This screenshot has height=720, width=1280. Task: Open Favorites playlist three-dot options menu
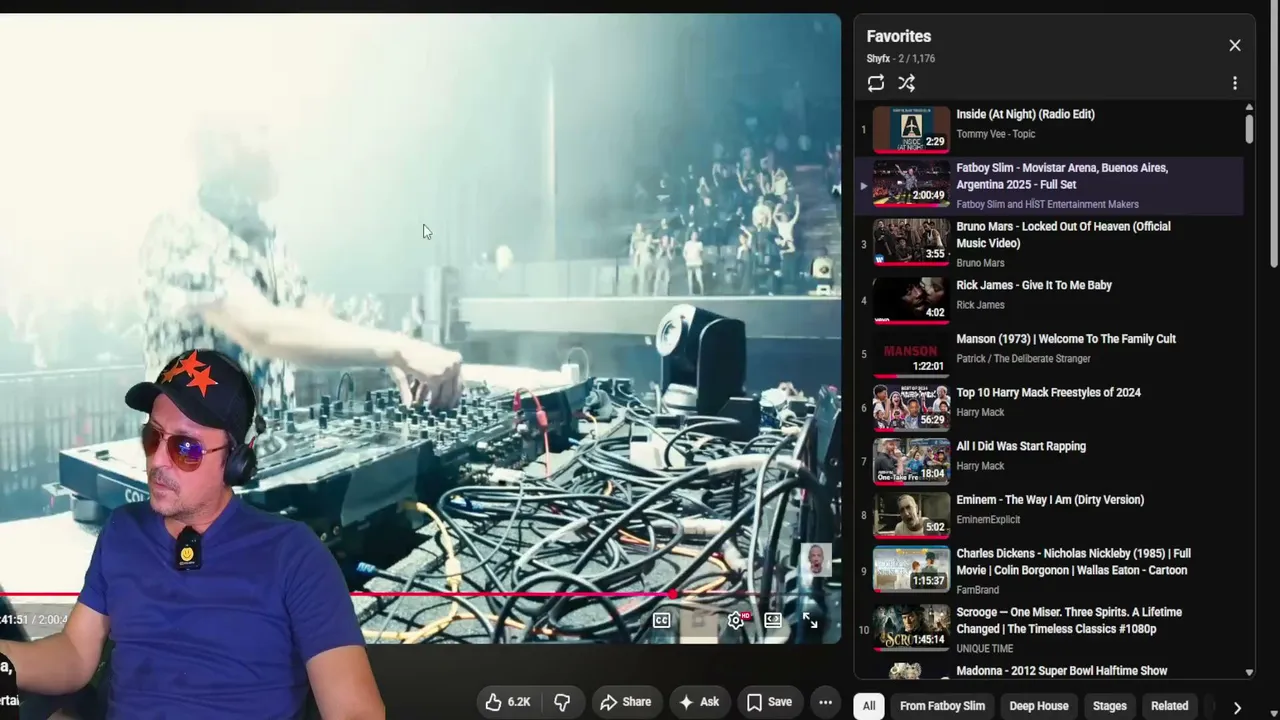click(1235, 83)
